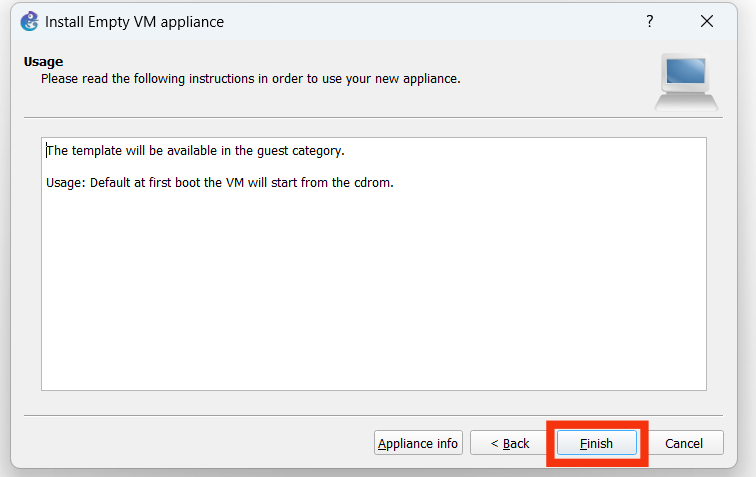This screenshot has height=477, width=756.
Task: Click the "Install Empty VM appliance" window title
Action: click(x=135, y=21)
